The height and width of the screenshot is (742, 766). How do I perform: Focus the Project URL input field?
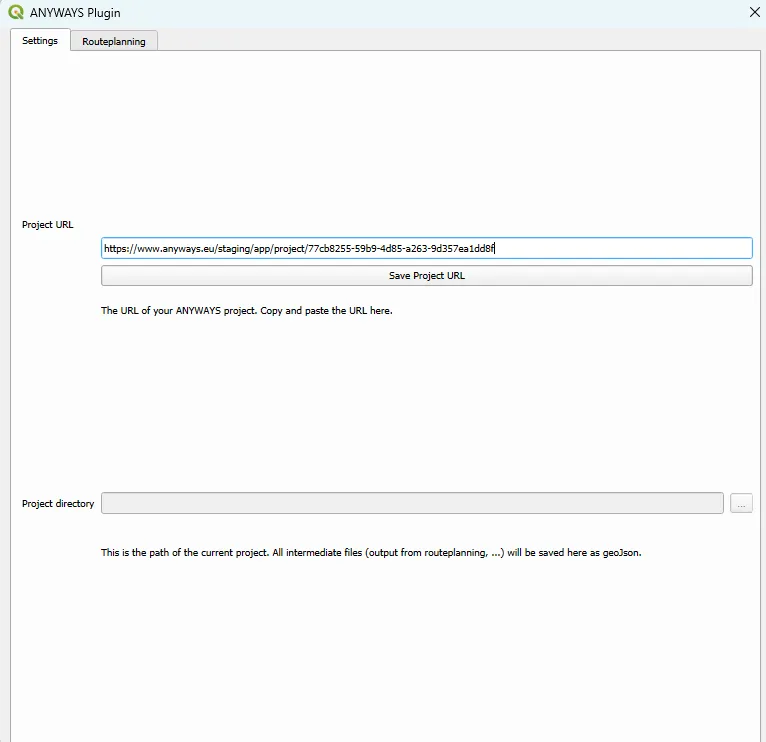coord(426,248)
